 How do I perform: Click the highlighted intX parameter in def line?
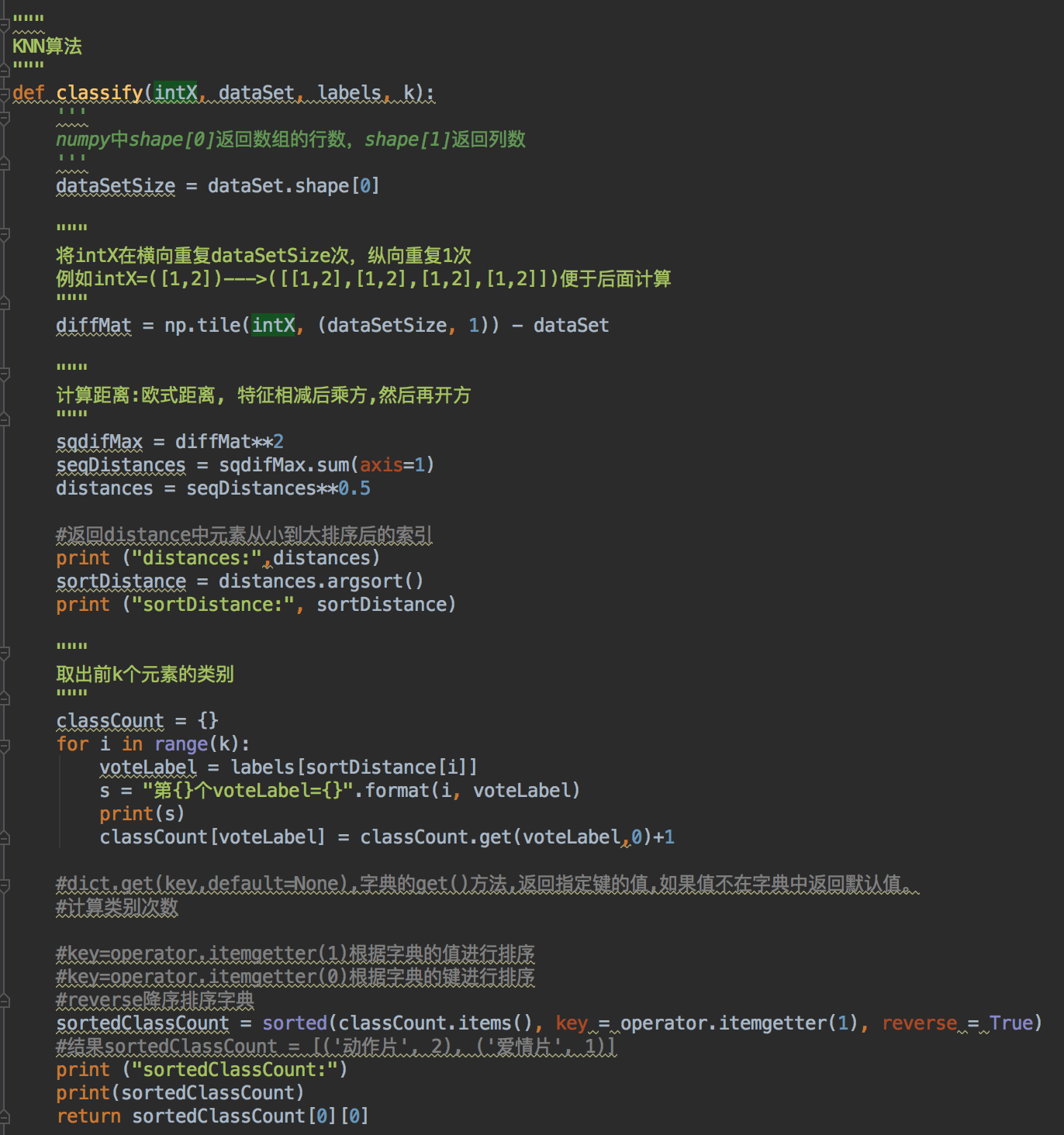[x=176, y=93]
